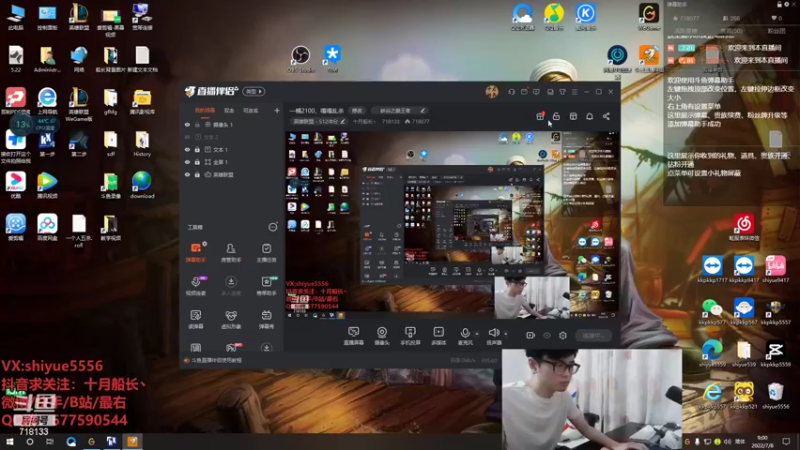Edit the 英雄联盟 category pencil
Screen dimensions: 800x450
(343, 121)
